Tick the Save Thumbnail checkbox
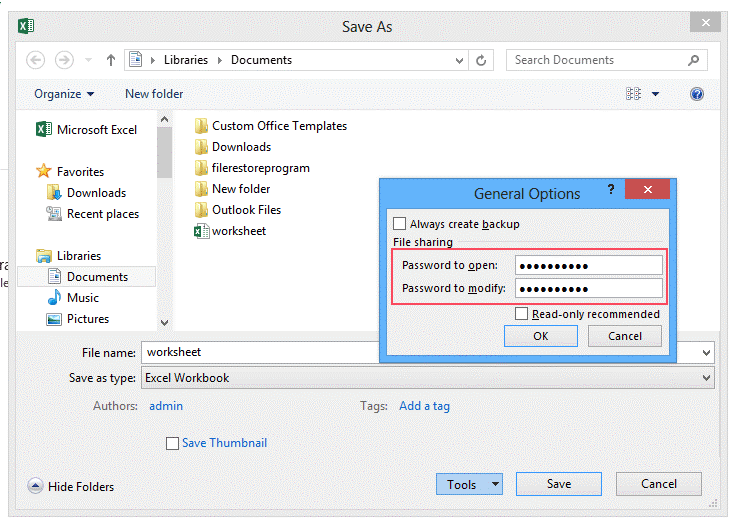The width and height of the screenshot is (736, 526). (172, 443)
